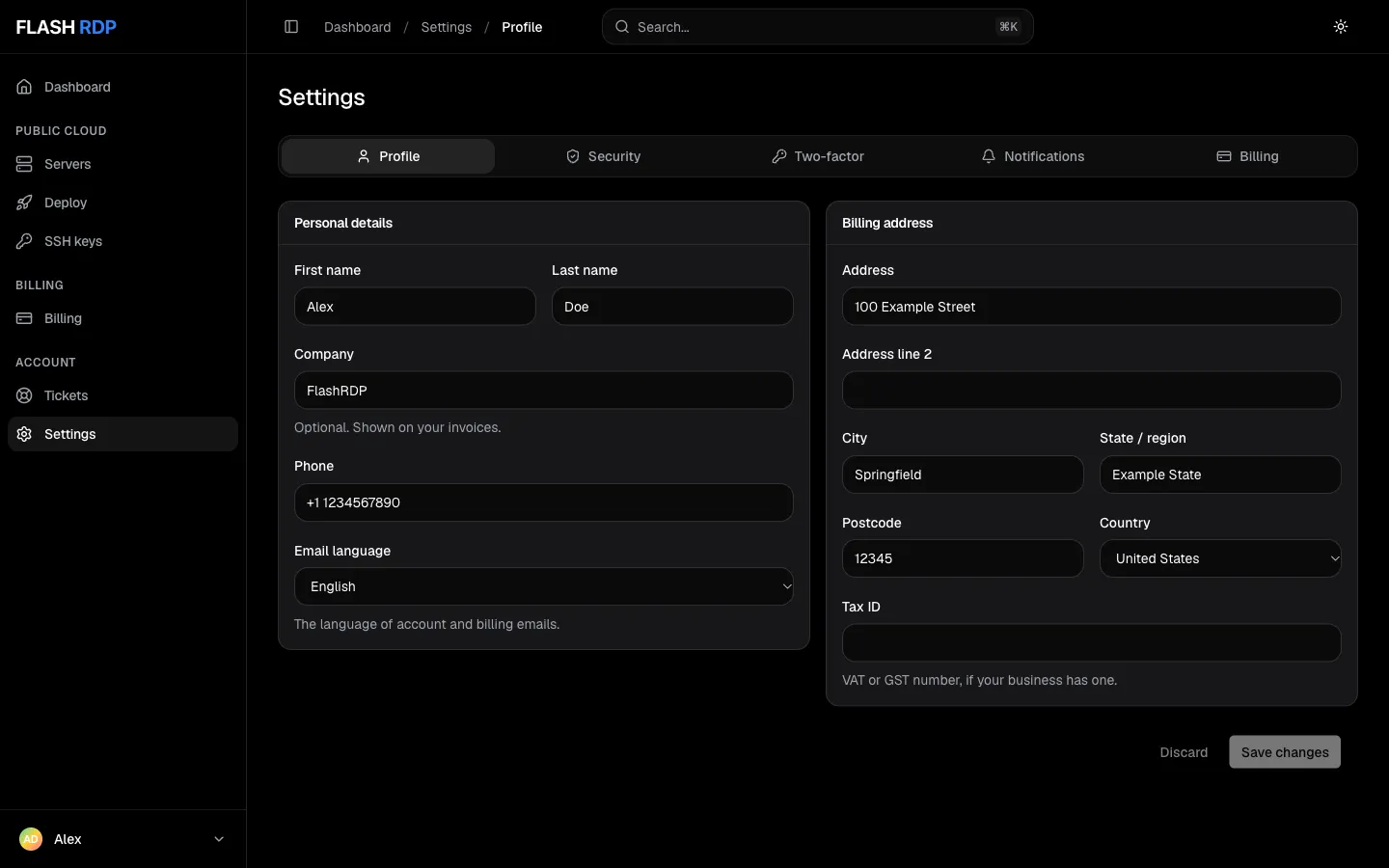Open Billing in the sidebar
This screenshot has width=1389, height=868.
[x=123, y=318]
